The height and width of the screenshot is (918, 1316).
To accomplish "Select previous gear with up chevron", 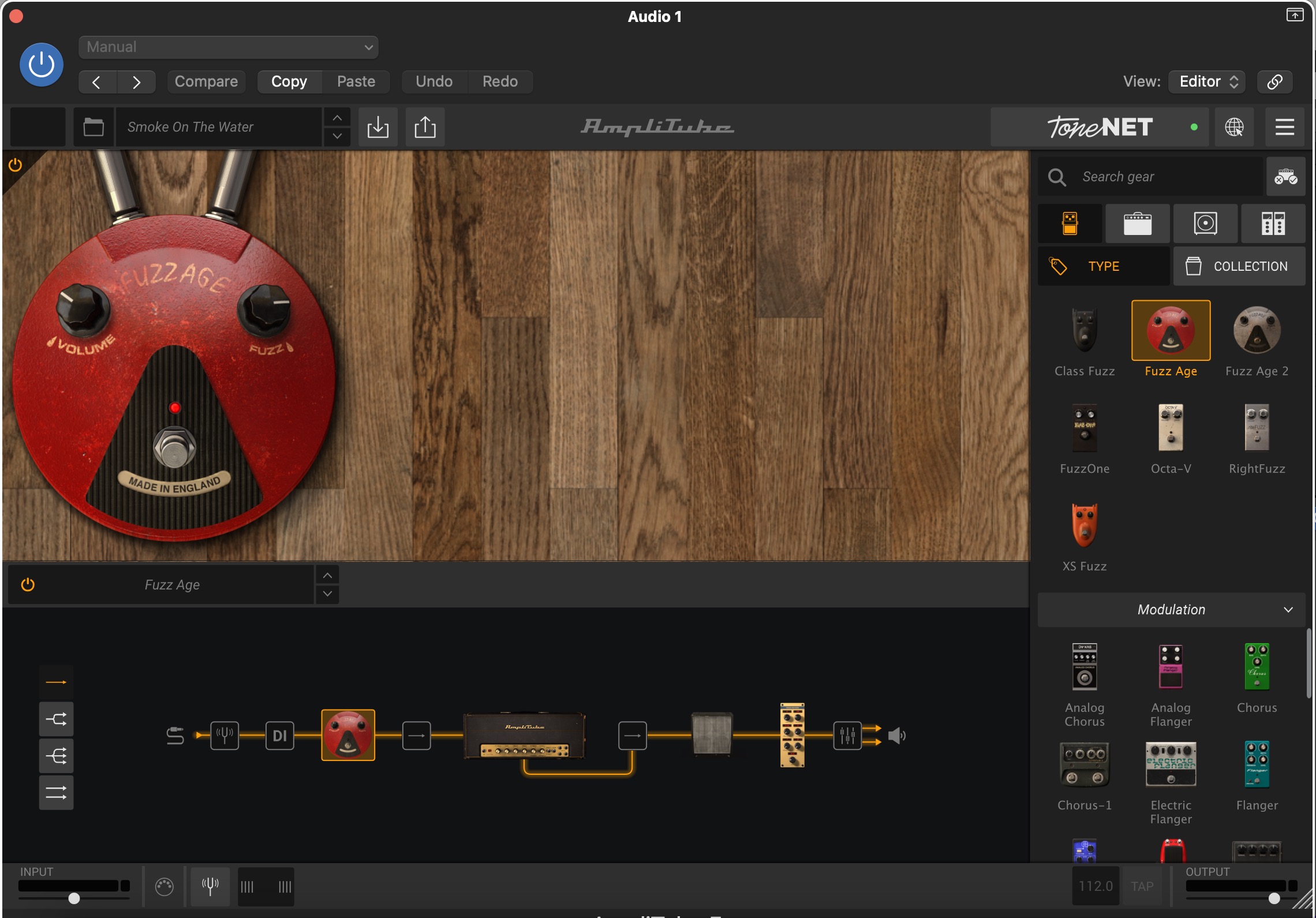I will [x=327, y=576].
